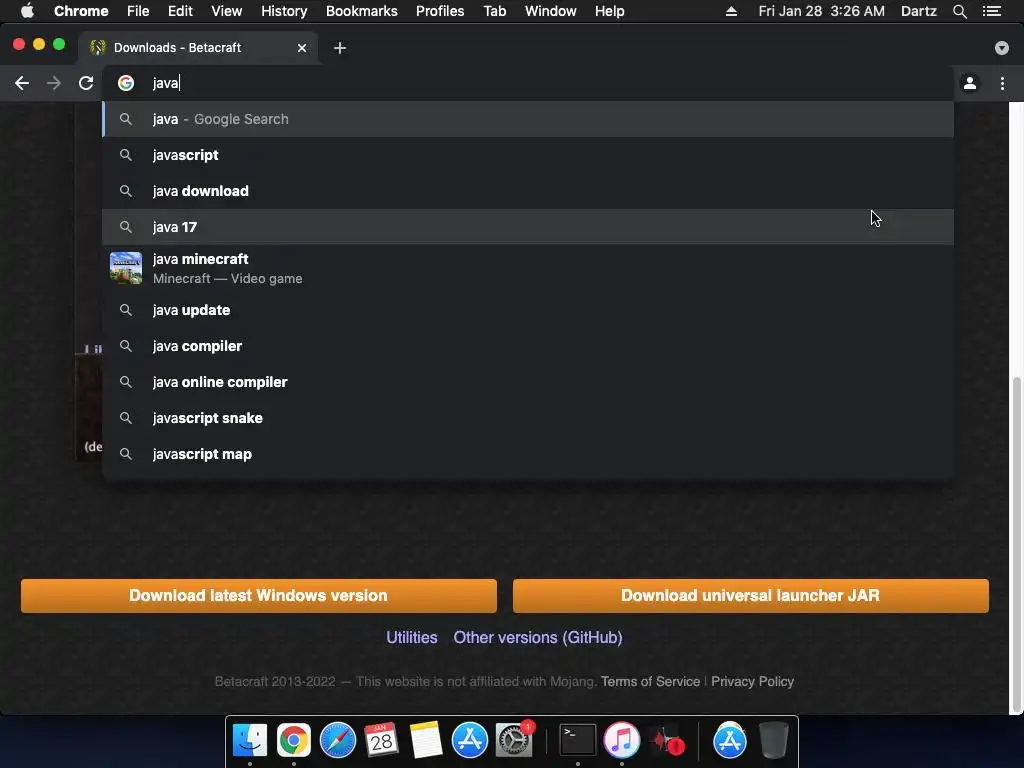
Task: Open the Utilities link
Action: tap(411, 637)
